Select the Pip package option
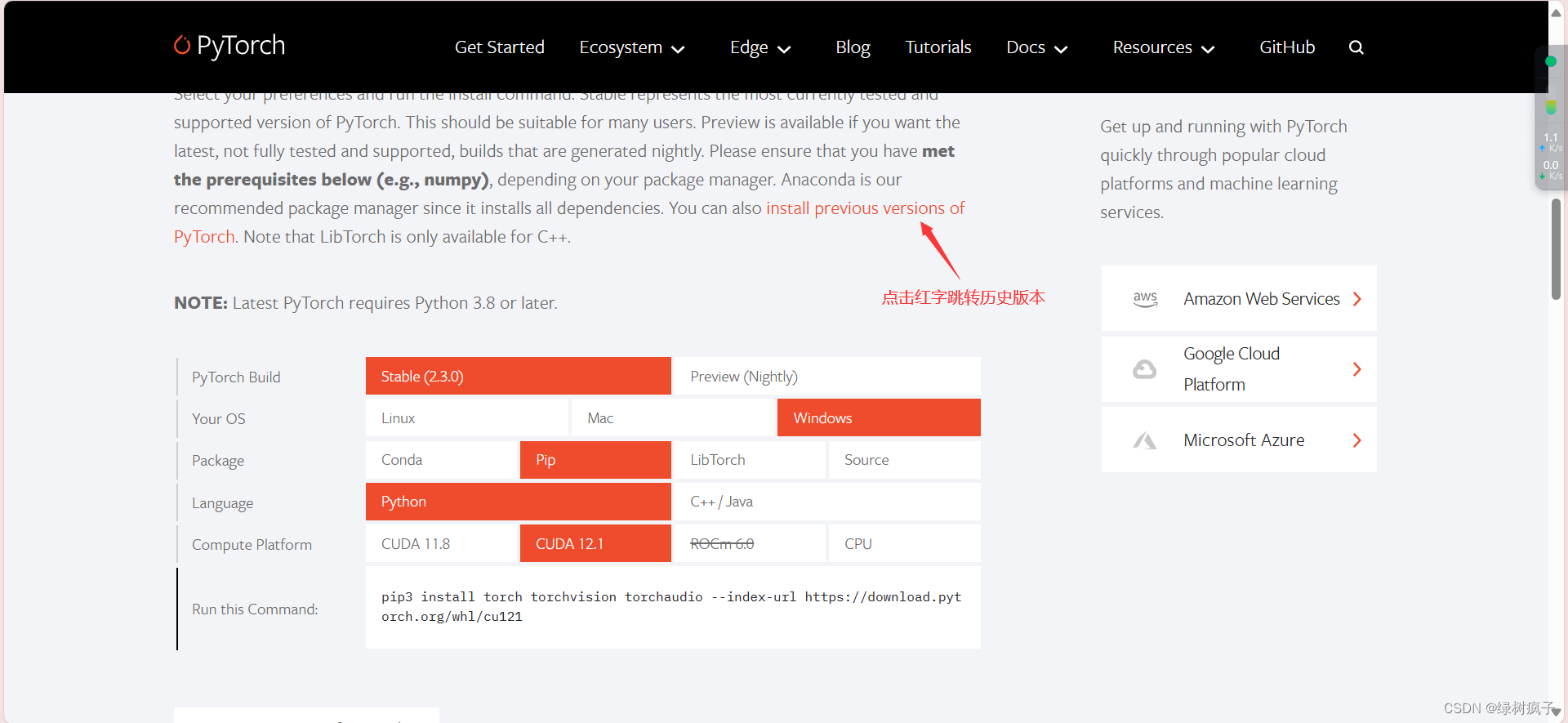 [595, 460]
